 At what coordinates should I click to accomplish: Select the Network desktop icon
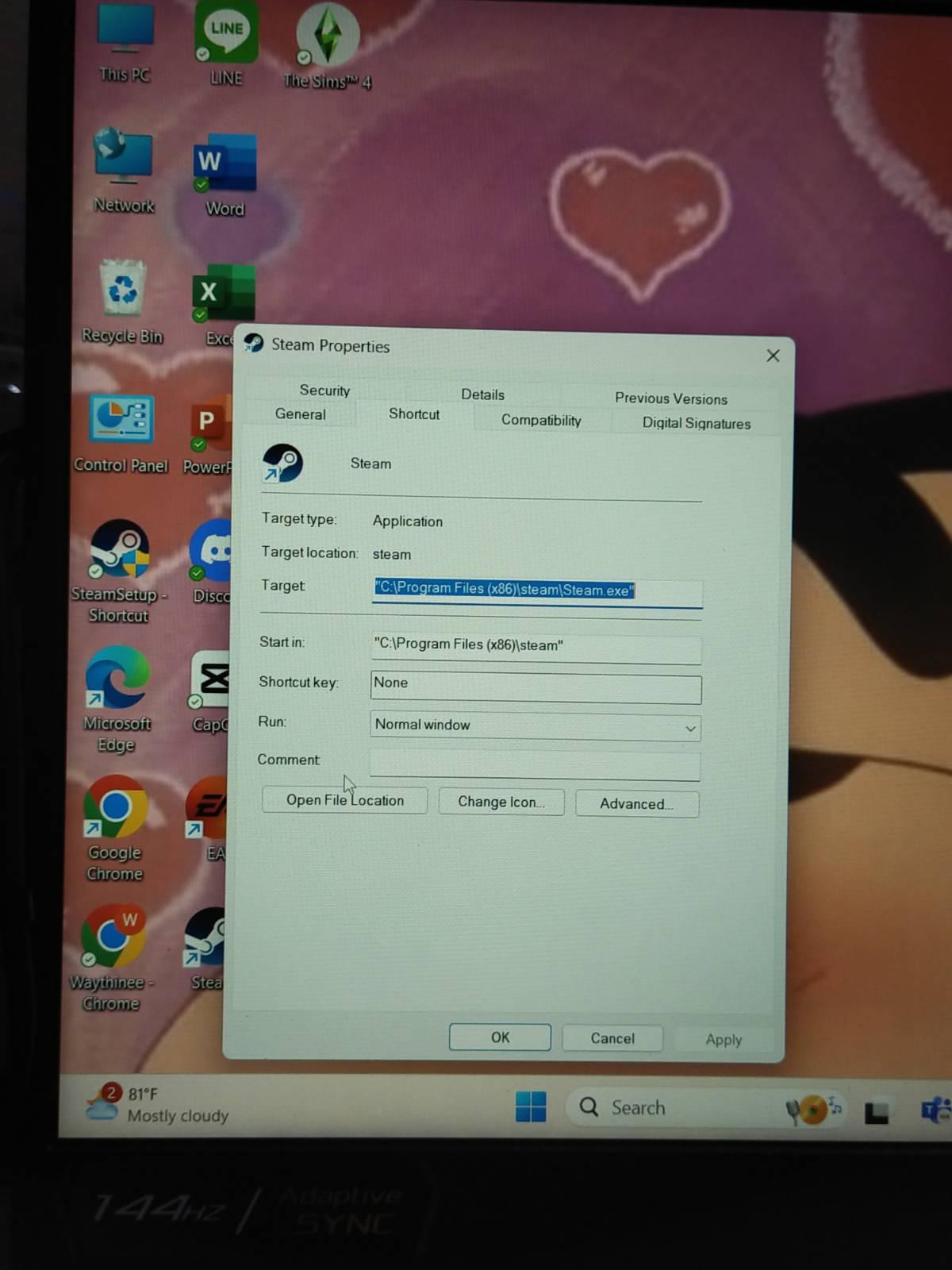pyautogui.click(x=124, y=171)
